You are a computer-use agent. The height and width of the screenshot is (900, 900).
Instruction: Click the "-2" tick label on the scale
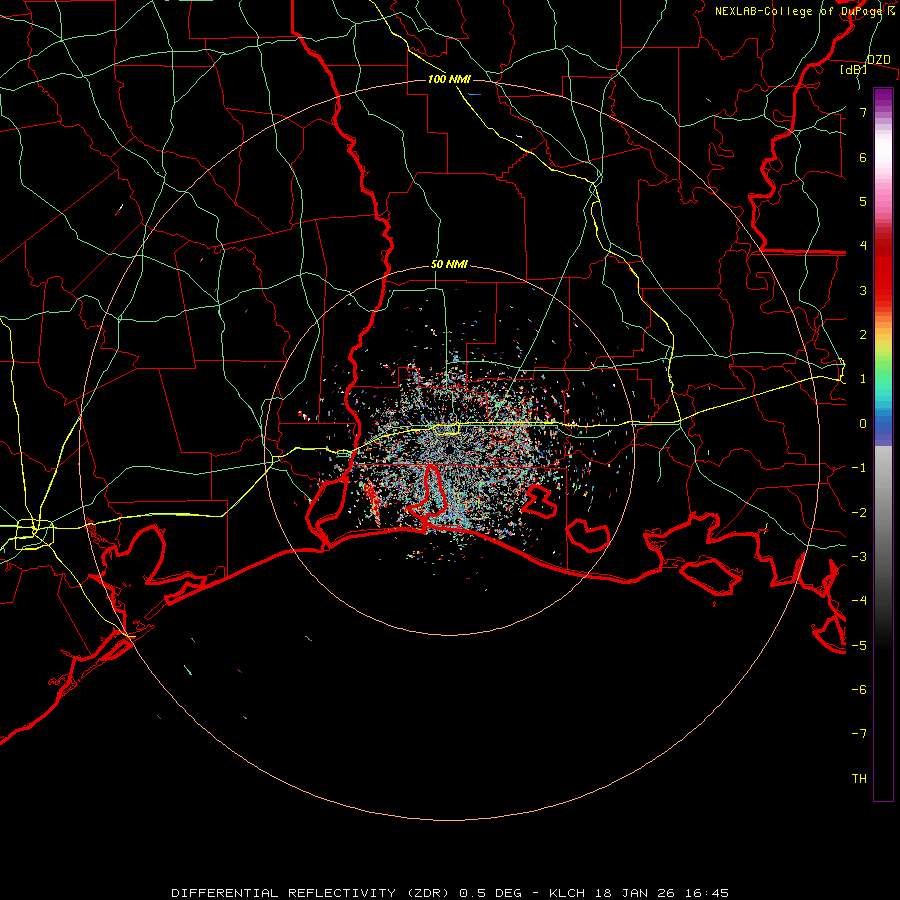click(x=859, y=513)
